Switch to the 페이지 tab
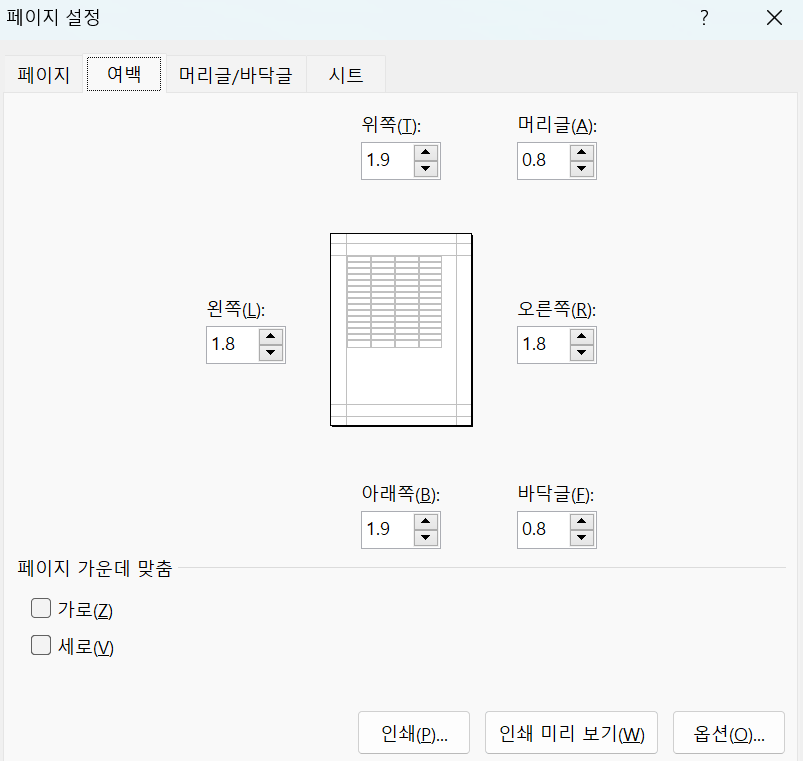 point(42,74)
